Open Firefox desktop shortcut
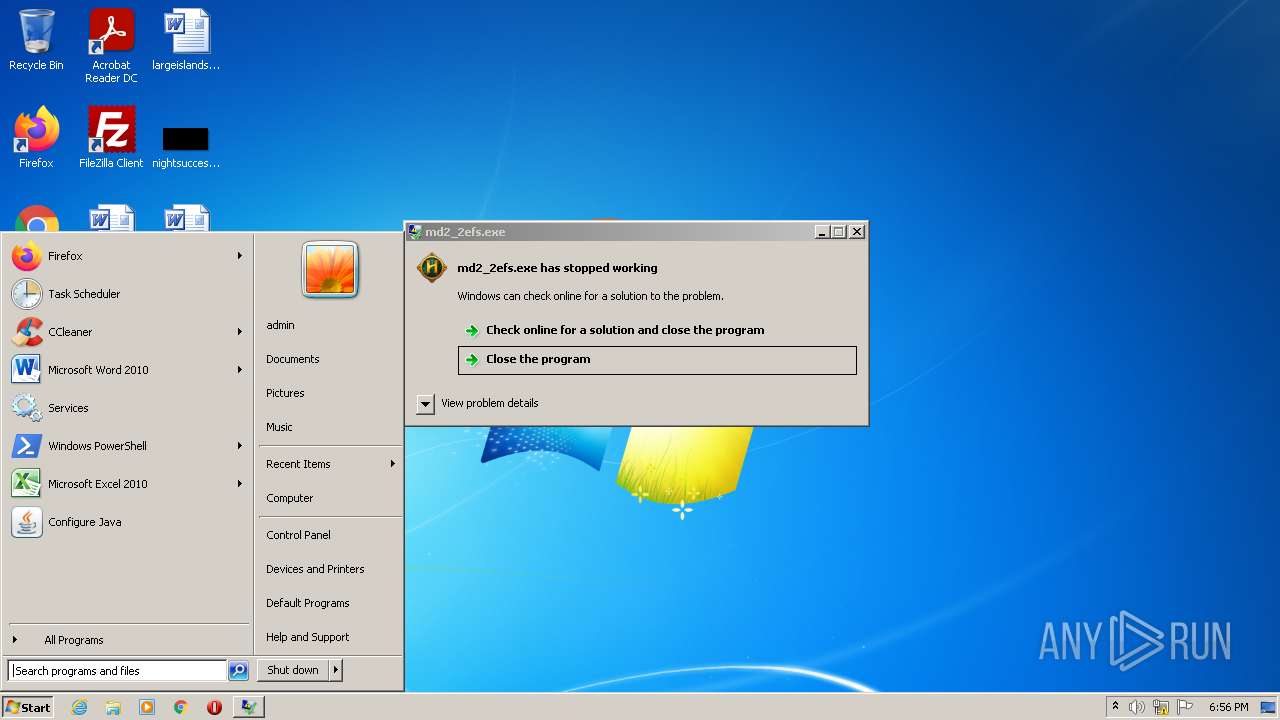Screen dimensions: 1280x720 pos(36,138)
